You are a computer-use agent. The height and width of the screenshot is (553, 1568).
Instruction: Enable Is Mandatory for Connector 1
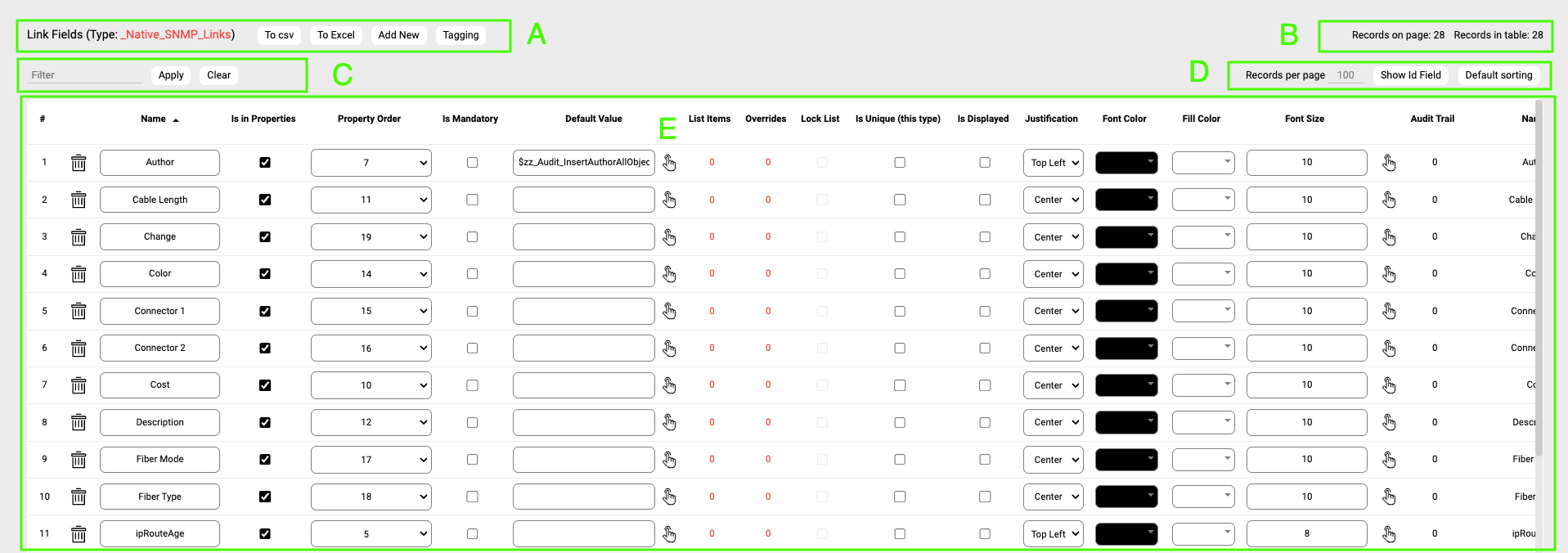472,312
